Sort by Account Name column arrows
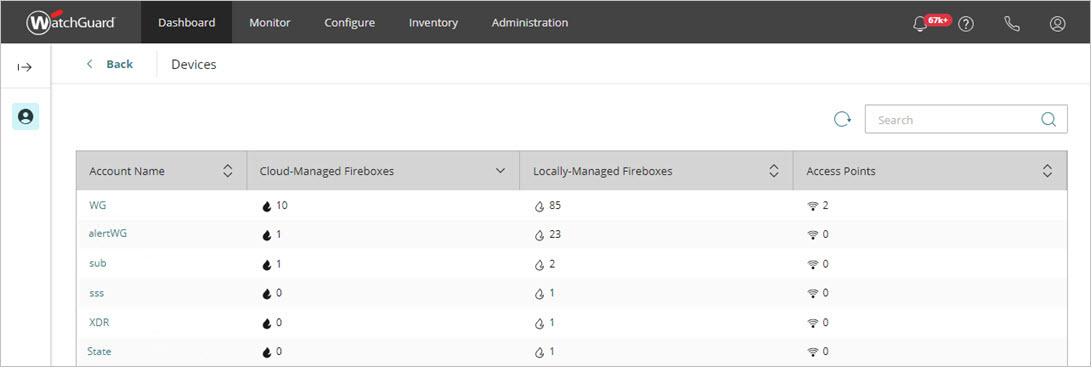The height and width of the screenshot is (367, 1091). [x=227, y=171]
